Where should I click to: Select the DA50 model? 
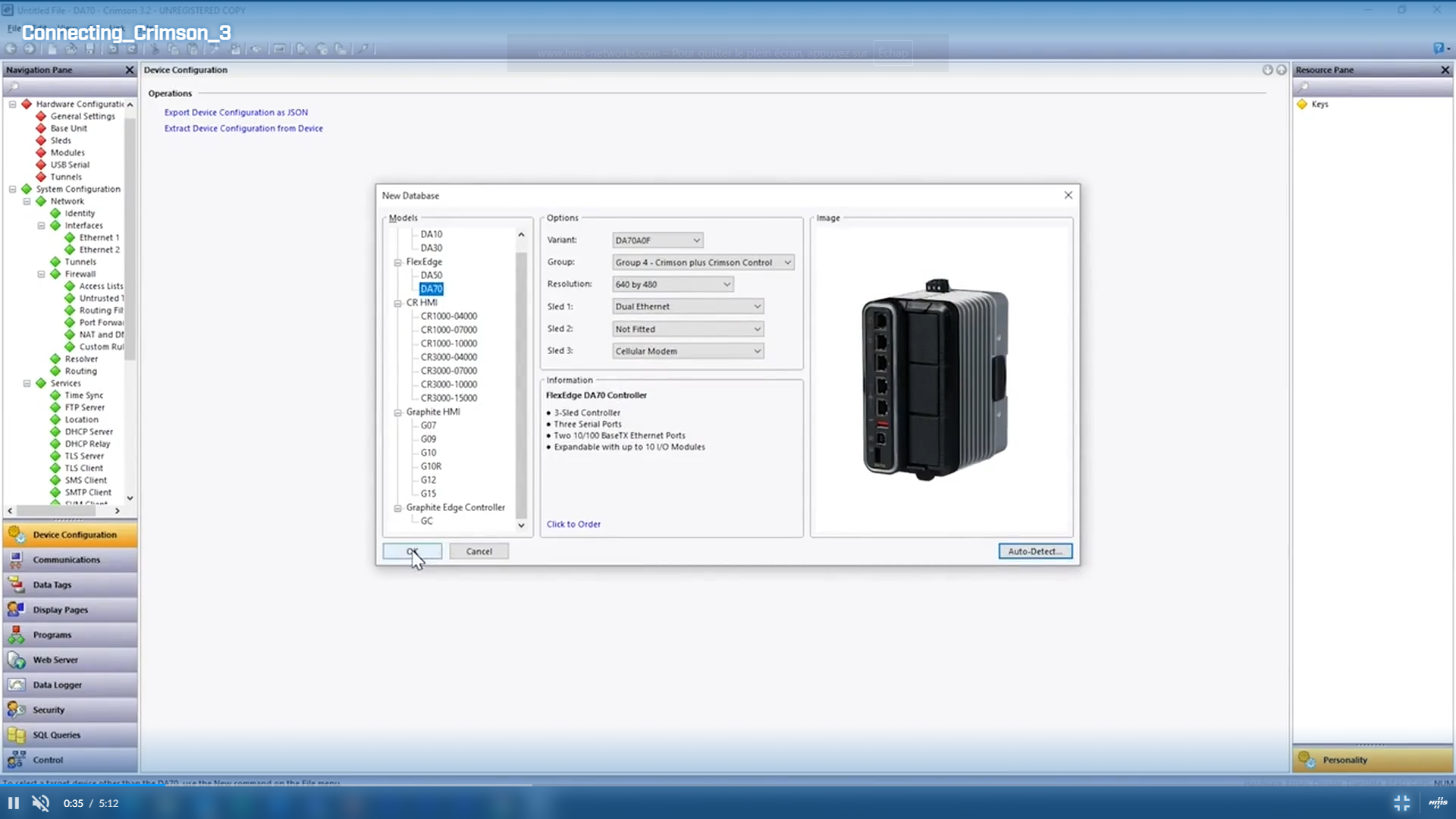(431, 275)
